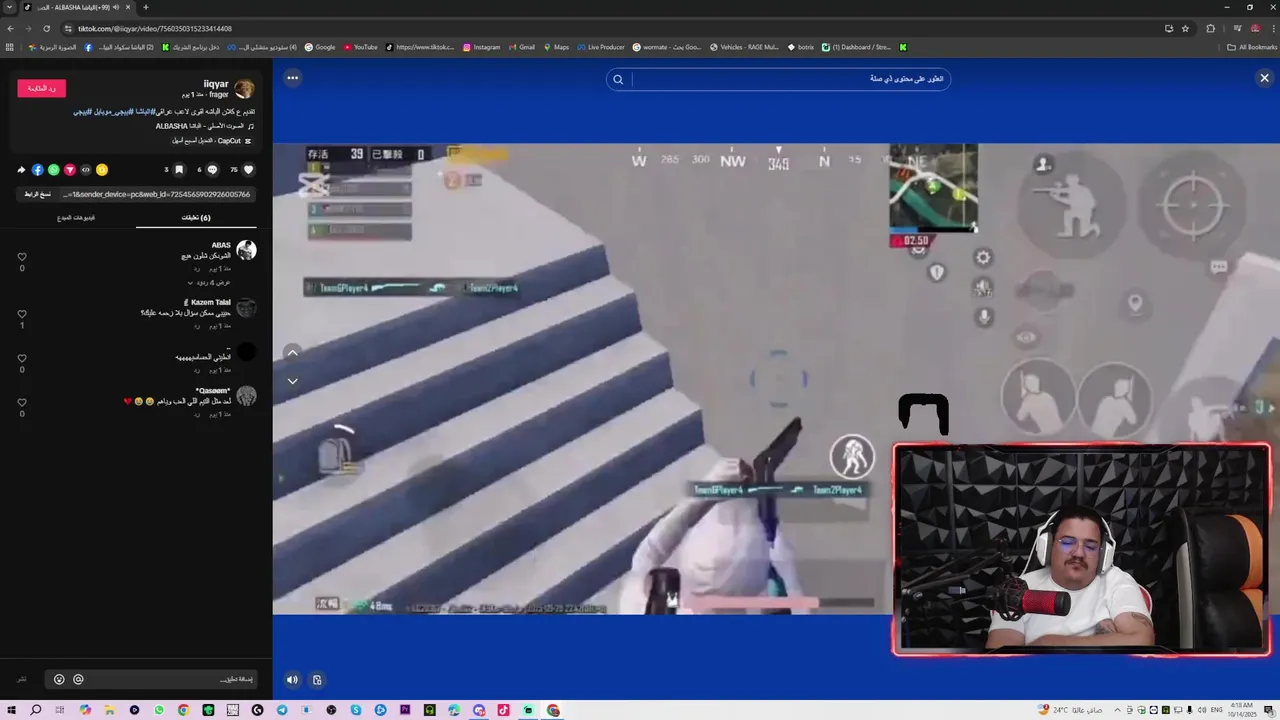Open the CapCut edit link

pyautogui.click(x=211, y=141)
